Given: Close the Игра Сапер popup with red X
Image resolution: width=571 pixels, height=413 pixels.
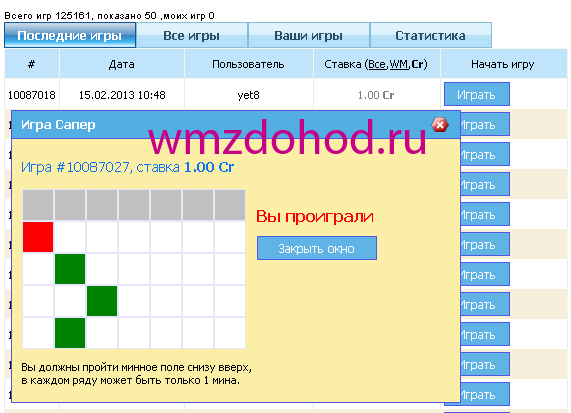Looking at the screenshot, I should (440, 125).
